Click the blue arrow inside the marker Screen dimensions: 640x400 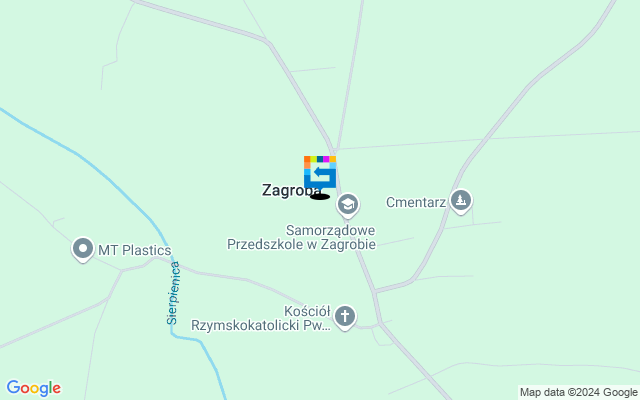324,174
